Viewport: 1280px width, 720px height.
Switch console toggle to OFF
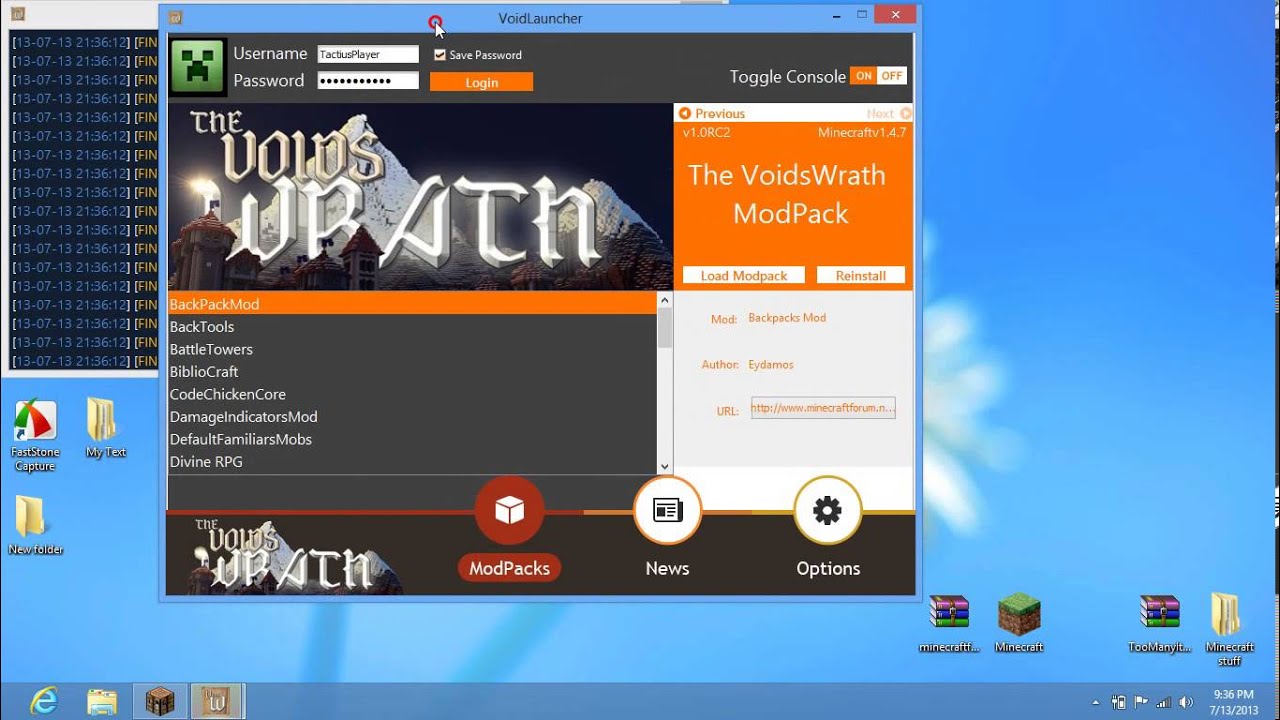click(x=892, y=76)
